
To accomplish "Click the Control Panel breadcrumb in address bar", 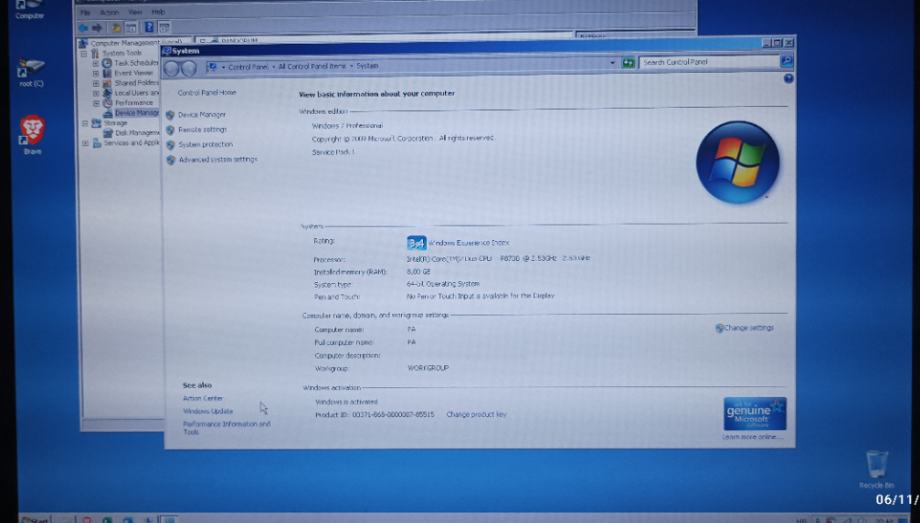I will (x=248, y=67).
